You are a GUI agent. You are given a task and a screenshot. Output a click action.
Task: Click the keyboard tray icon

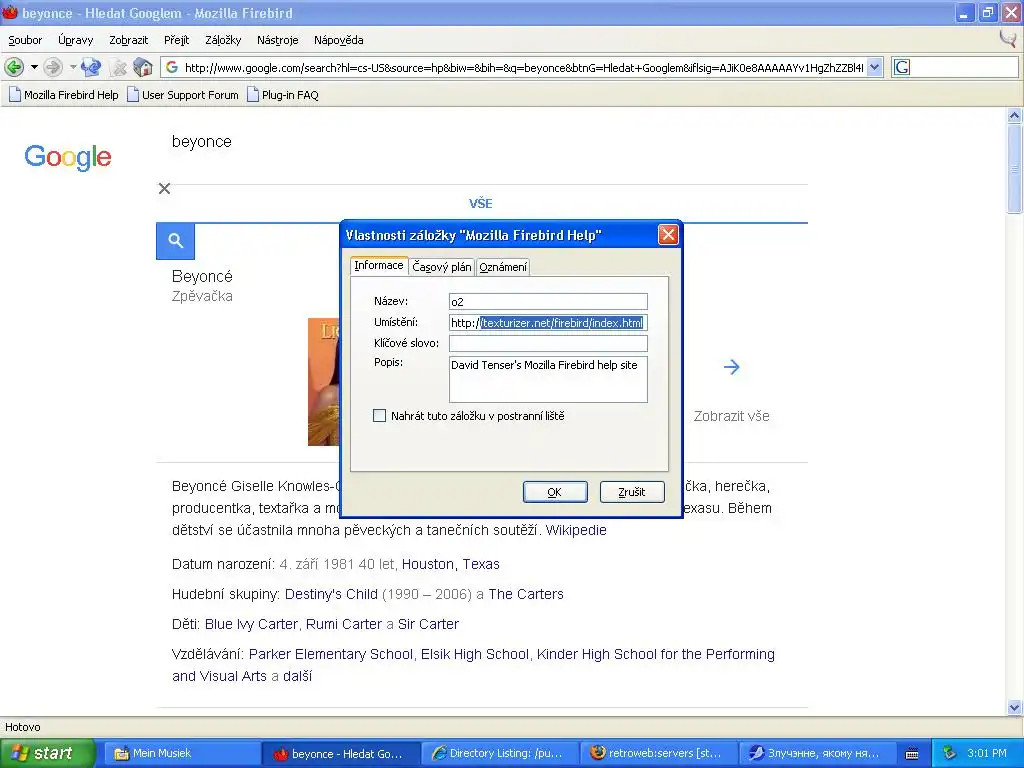pos(912,754)
